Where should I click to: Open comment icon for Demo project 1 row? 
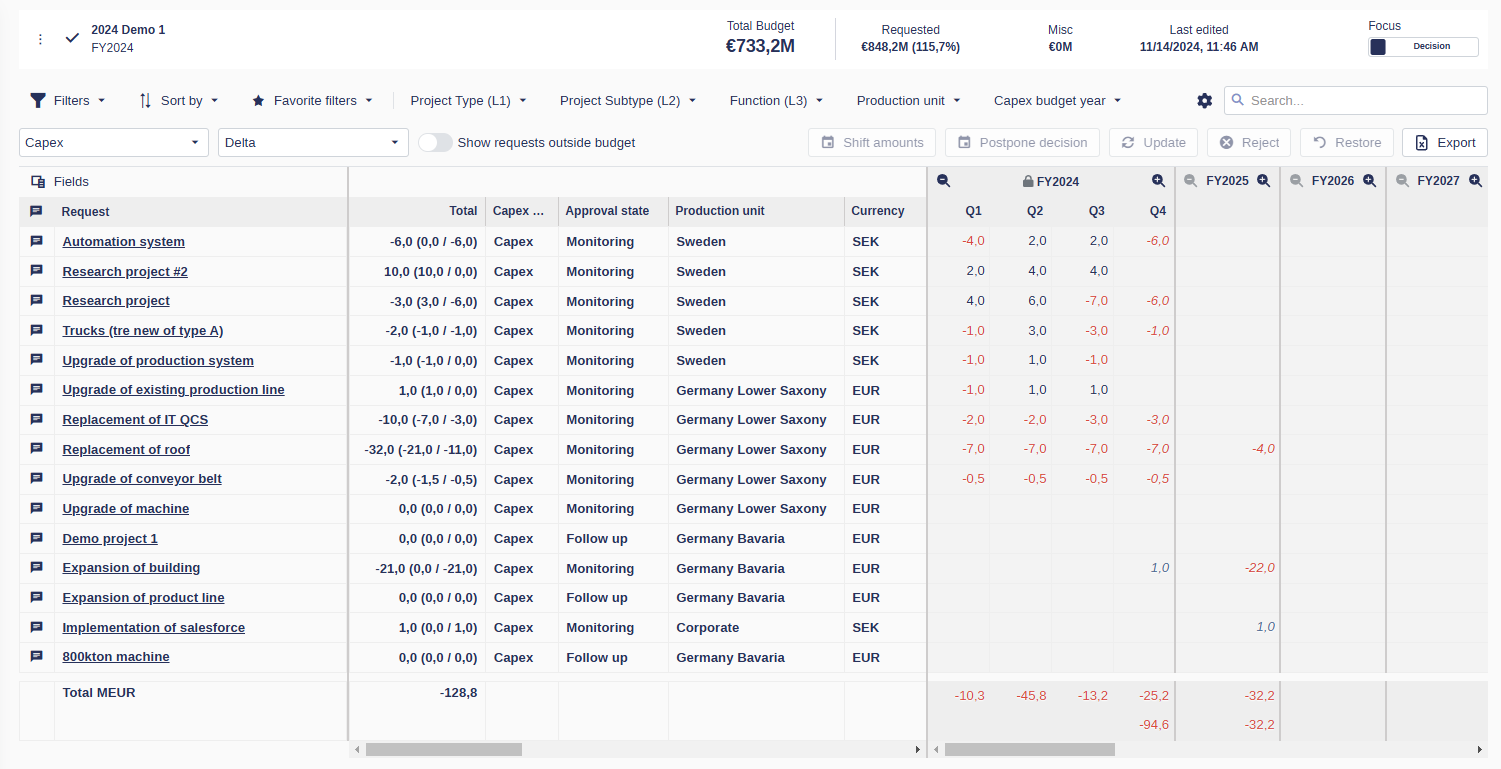pos(37,538)
